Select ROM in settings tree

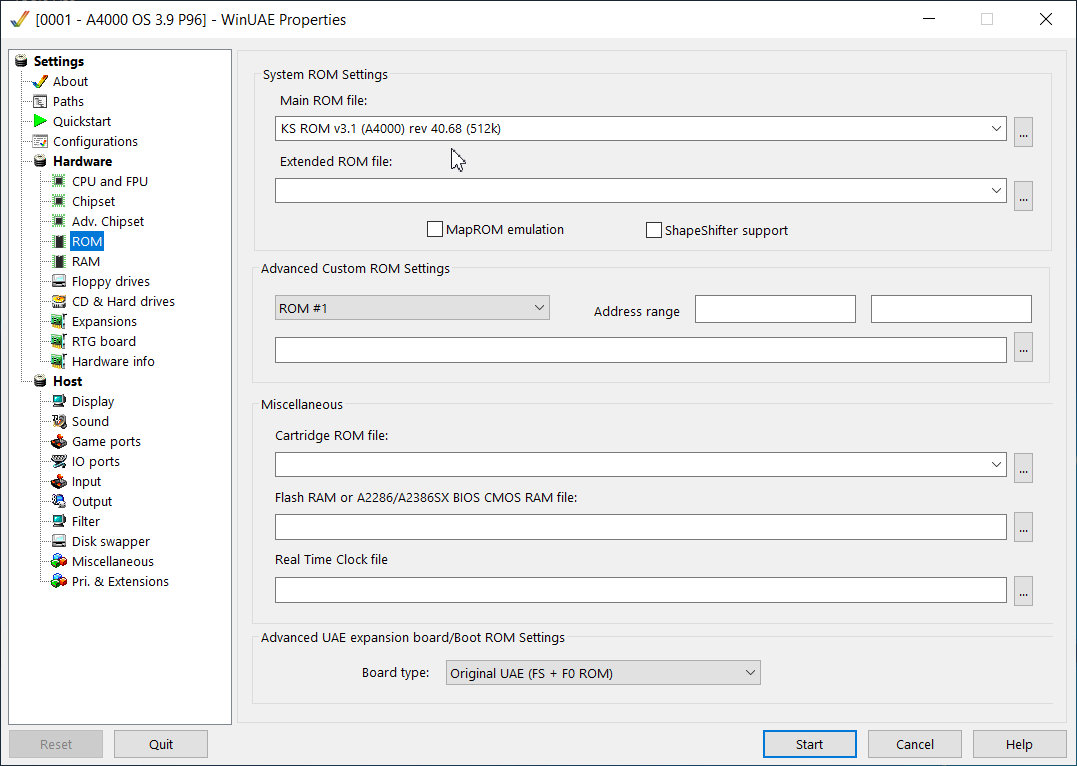click(87, 241)
